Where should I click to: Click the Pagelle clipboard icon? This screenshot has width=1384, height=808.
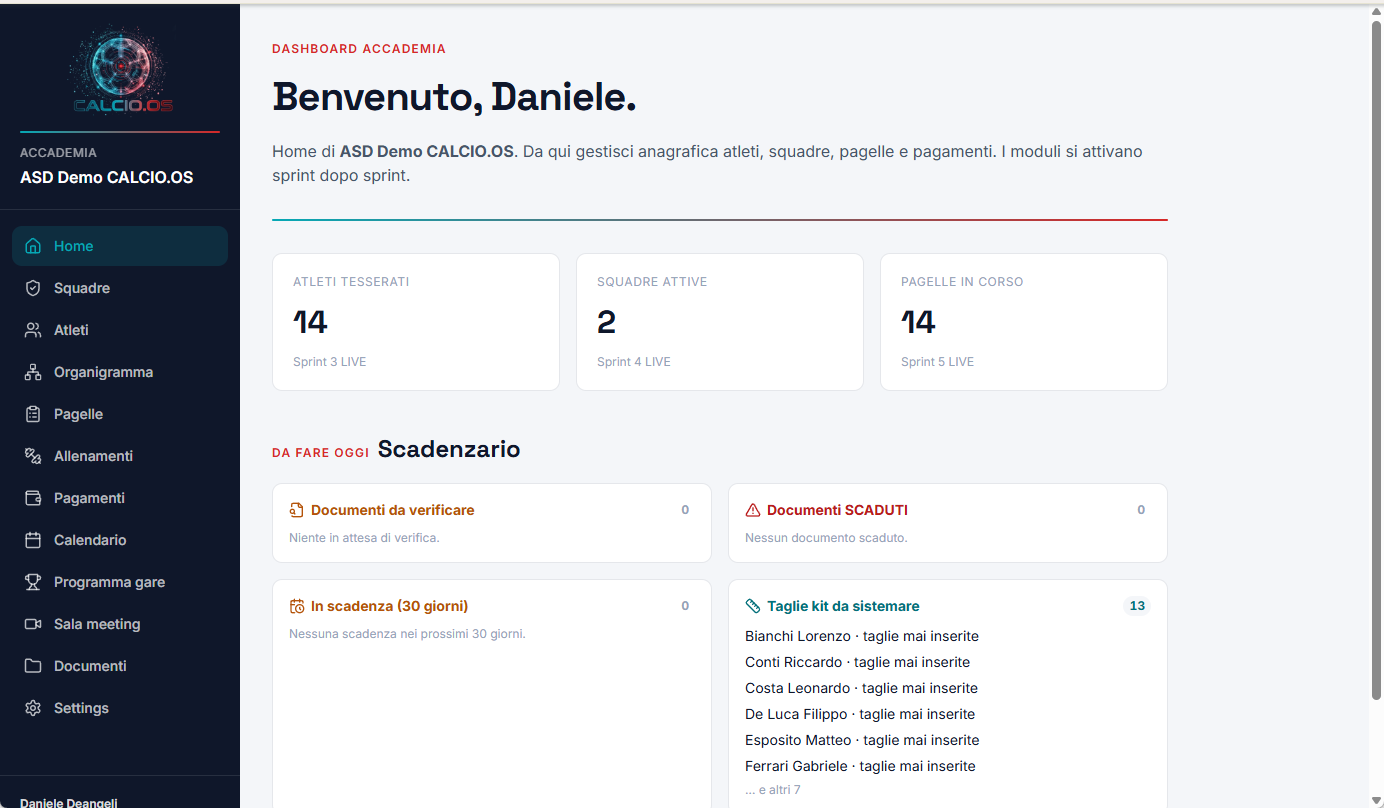click(x=33, y=414)
